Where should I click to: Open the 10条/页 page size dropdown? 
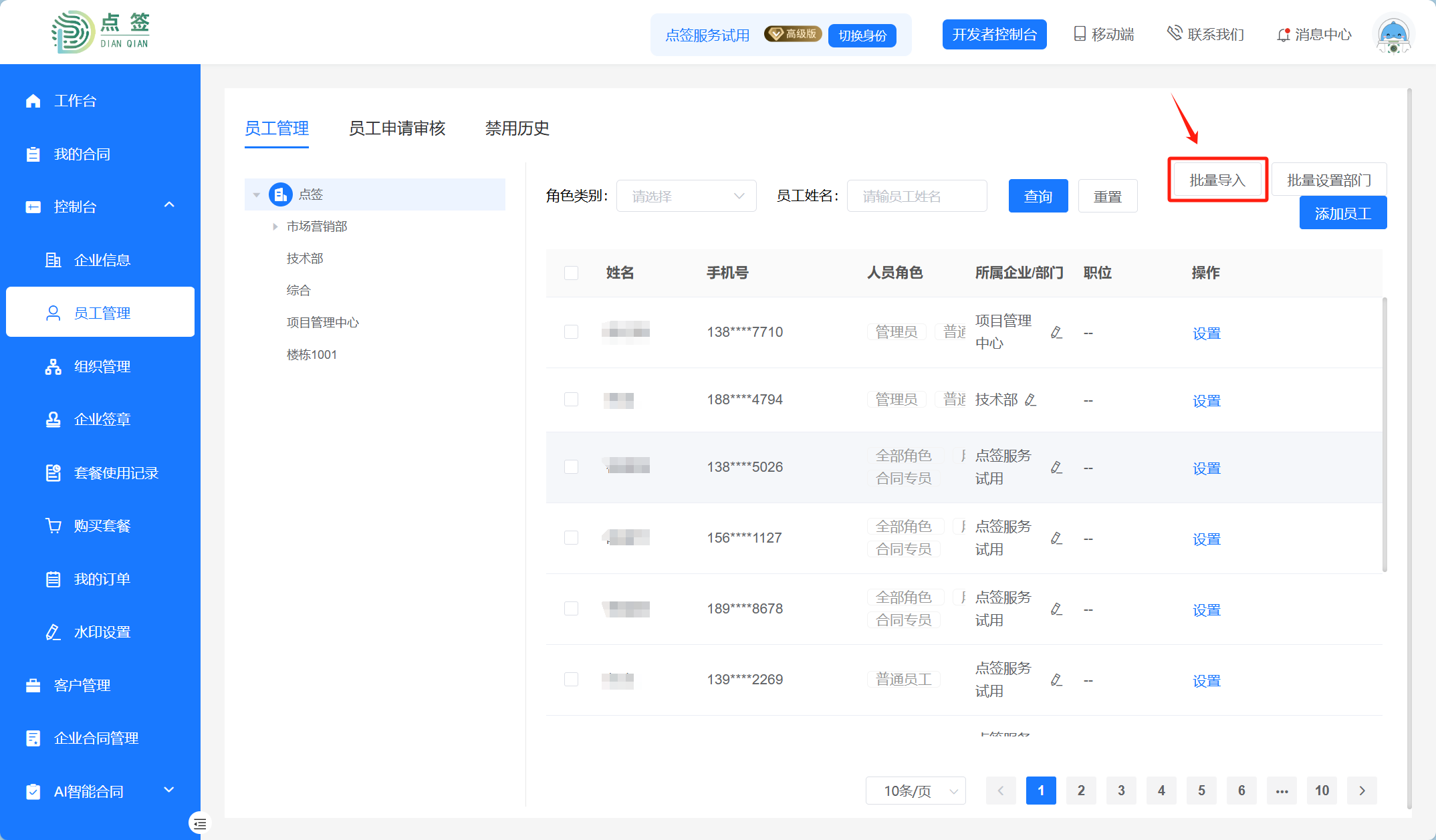click(915, 791)
